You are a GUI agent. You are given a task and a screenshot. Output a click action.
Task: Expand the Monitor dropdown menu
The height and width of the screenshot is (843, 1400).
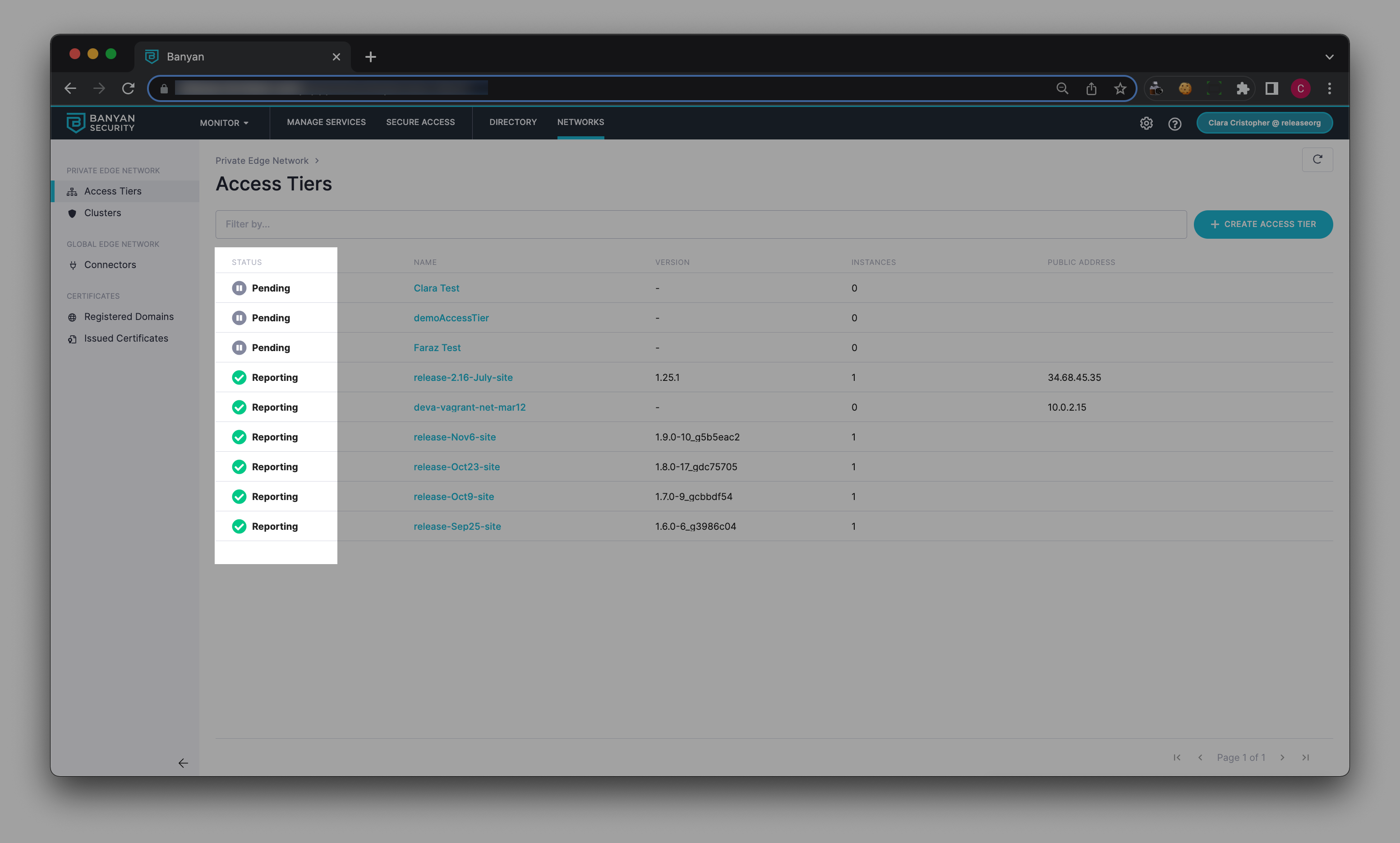(x=224, y=123)
